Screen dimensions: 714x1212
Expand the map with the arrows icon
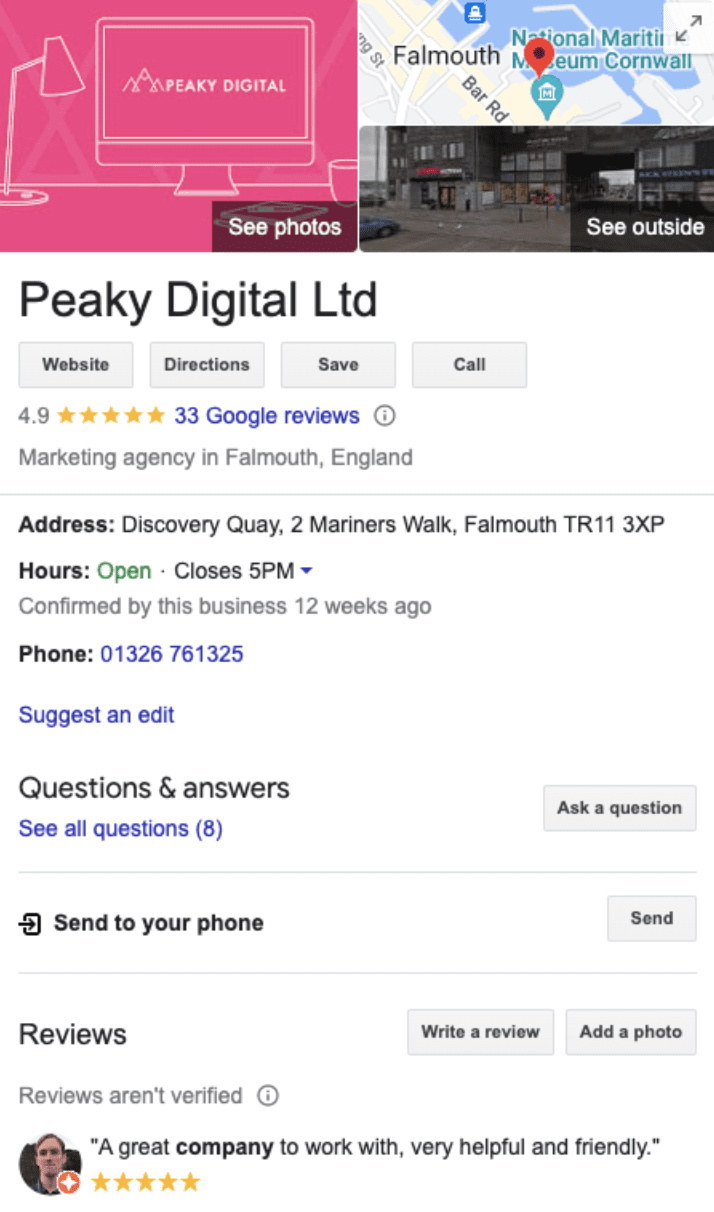click(x=687, y=28)
